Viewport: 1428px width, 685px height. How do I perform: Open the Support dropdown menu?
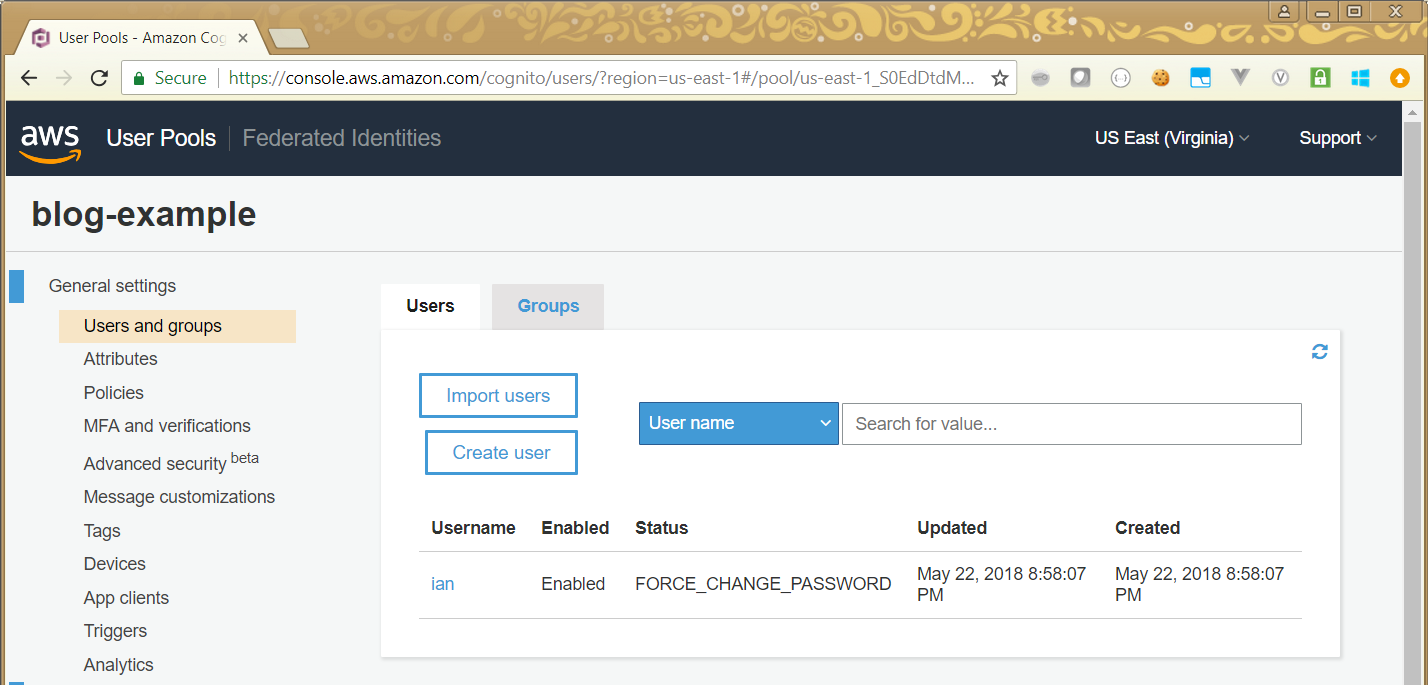1337,138
